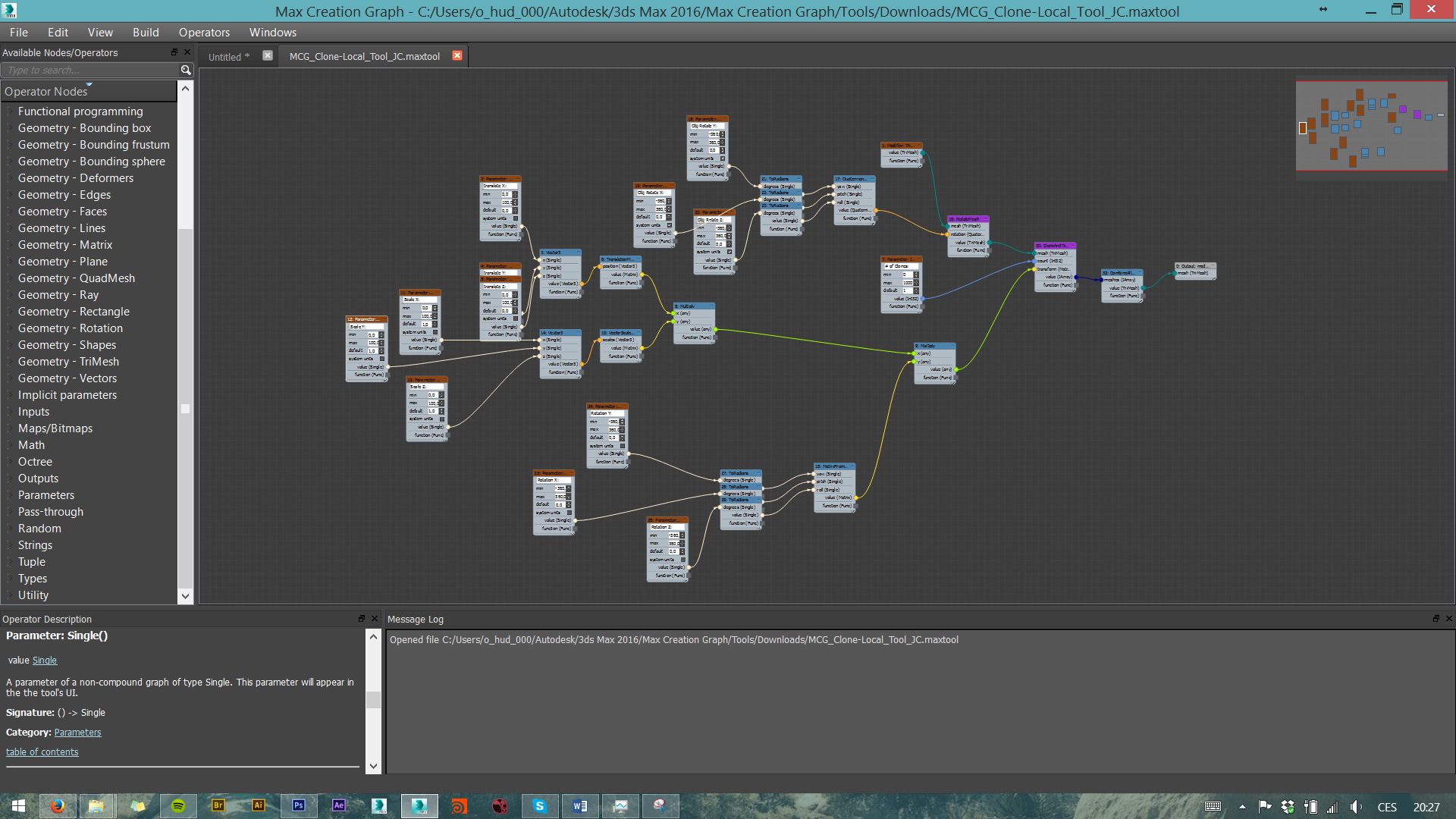Close the Message Log panel
Image resolution: width=1456 pixels, height=819 pixels.
pyautogui.click(x=1449, y=619)
